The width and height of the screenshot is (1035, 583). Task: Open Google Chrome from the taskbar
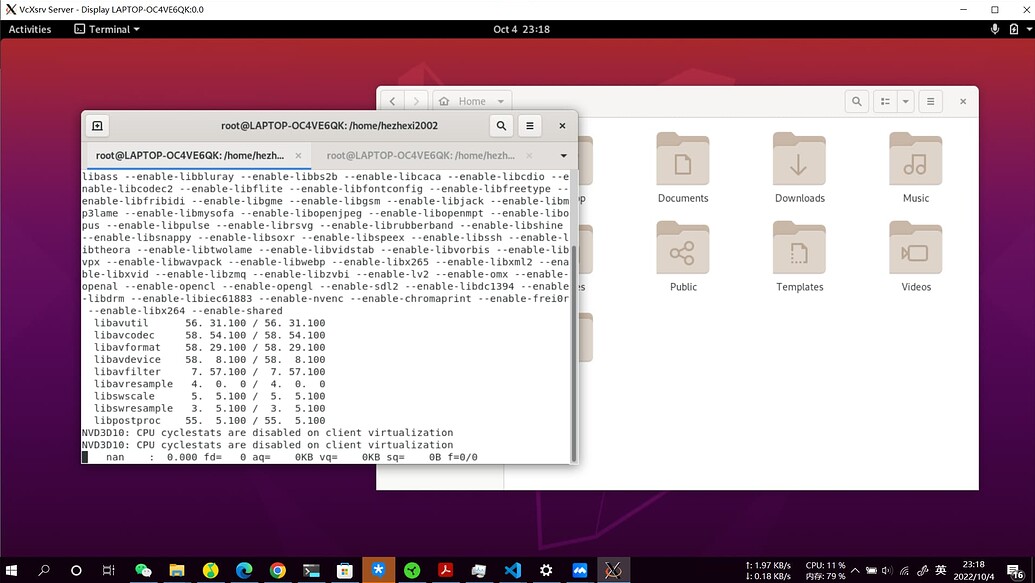pyautogui.click(x=278, y=570)
